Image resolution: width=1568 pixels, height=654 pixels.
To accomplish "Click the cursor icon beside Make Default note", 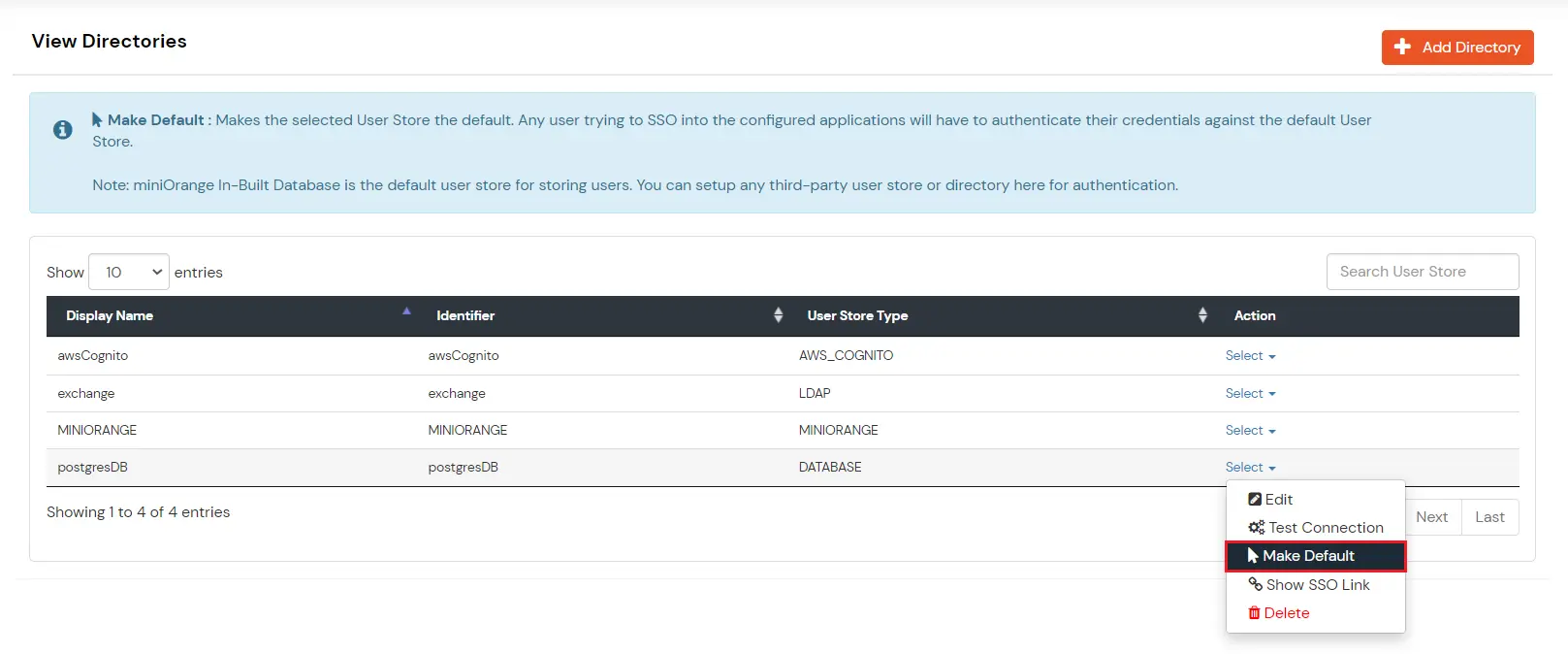I will (x=97, y=119).
